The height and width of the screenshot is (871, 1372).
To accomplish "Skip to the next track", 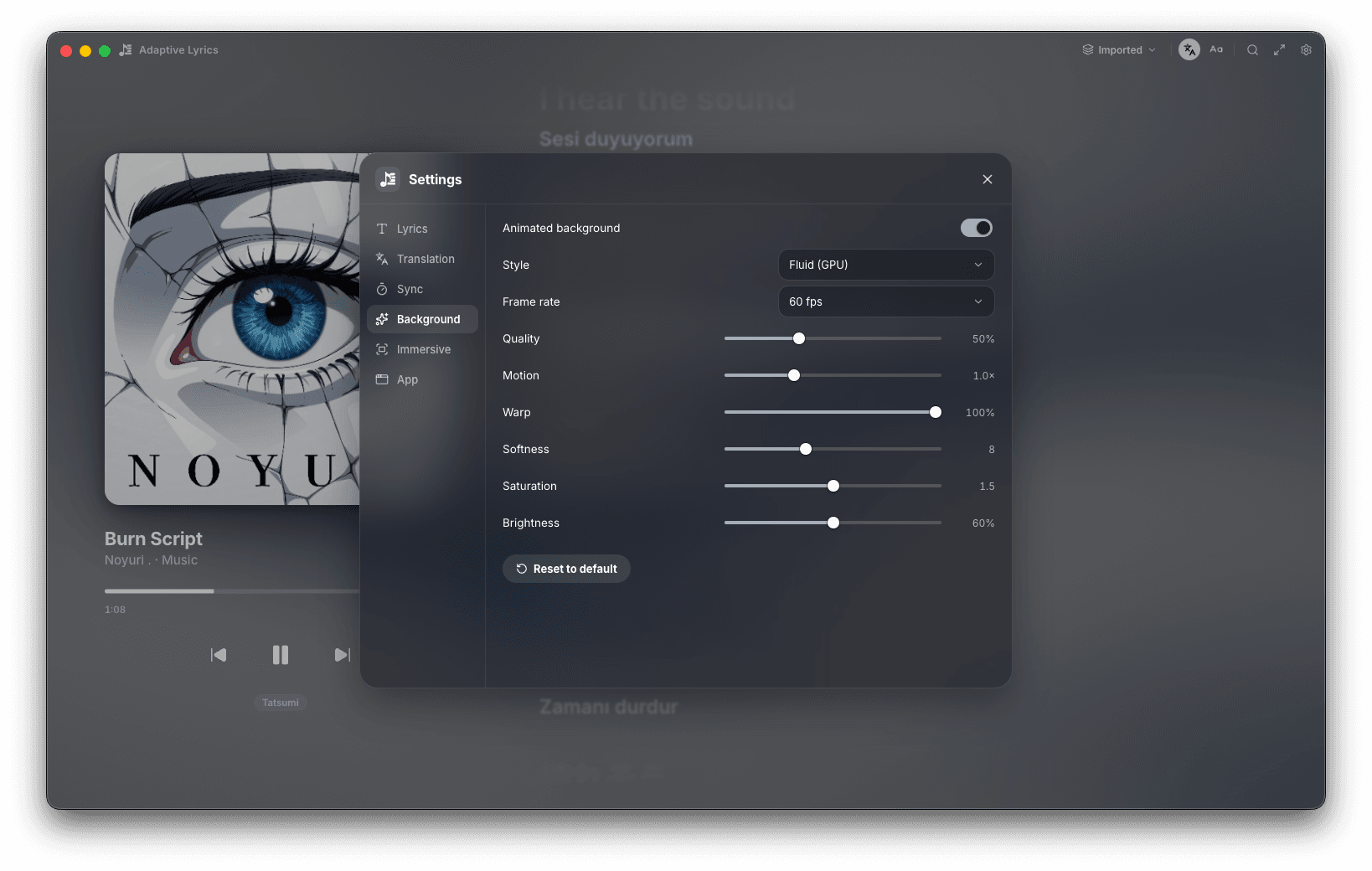I will [x=342, y=655].
